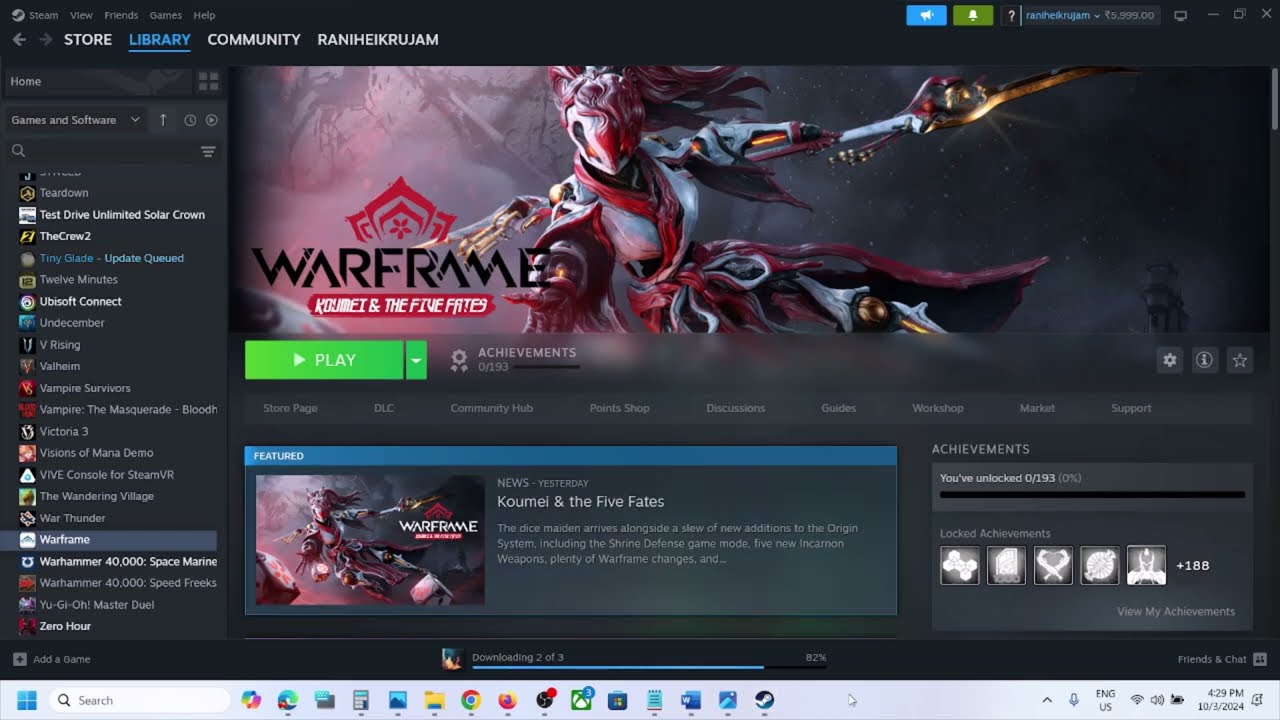
Task: Go back with the left arrow
Action: pos(19,39)
